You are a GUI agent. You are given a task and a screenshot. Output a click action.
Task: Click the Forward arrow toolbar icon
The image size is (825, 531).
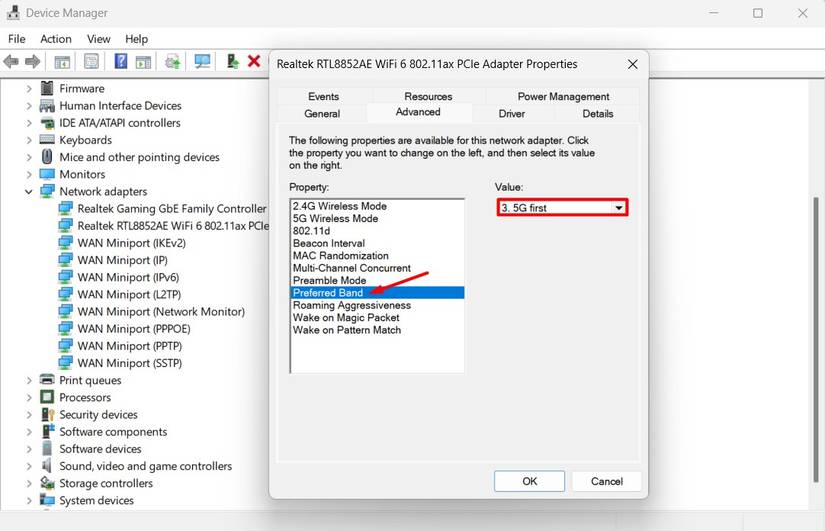(x=33, y=62)
